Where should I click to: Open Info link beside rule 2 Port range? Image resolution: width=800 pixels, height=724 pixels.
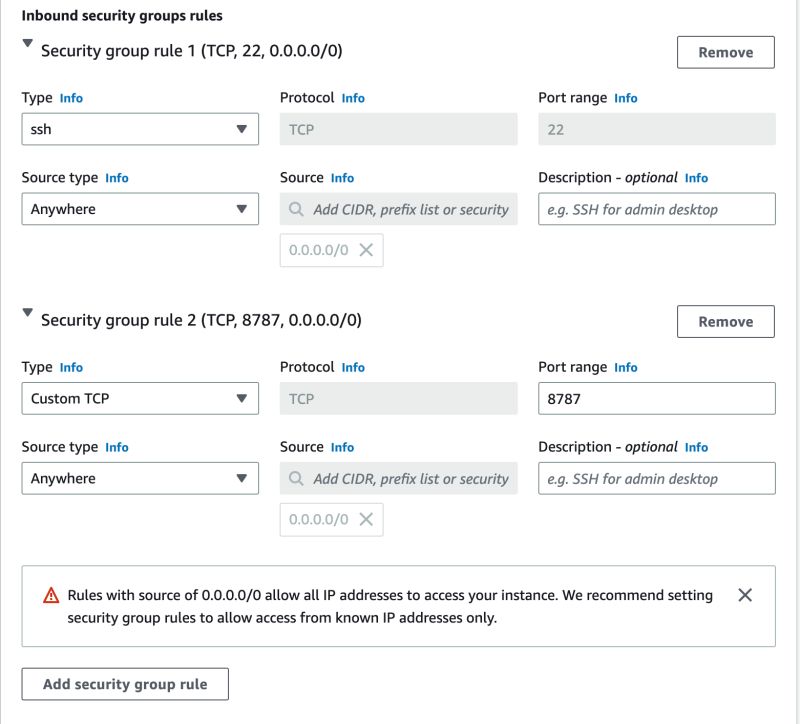pos(626,367)
